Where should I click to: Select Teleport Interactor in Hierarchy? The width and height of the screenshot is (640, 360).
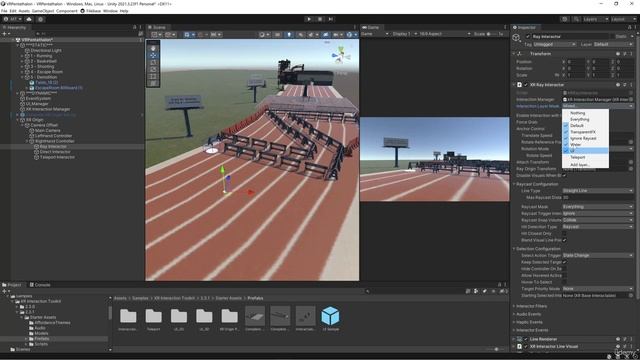coord(57,157)
